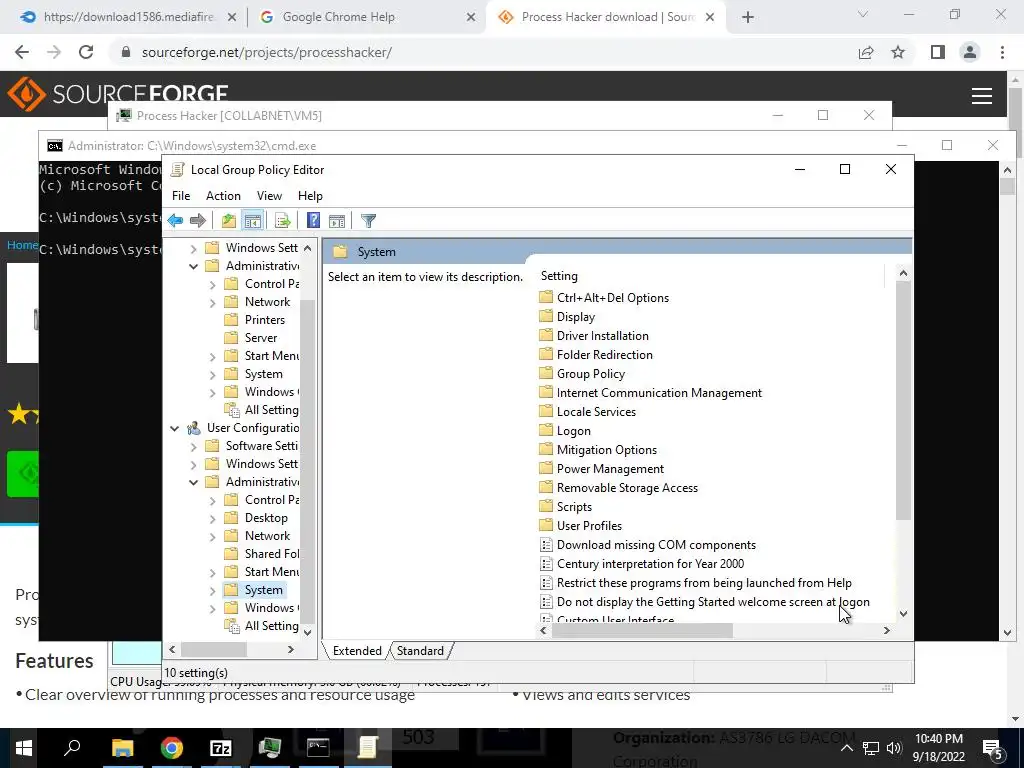Open taskbar search magnifier

tap(72, 748)
